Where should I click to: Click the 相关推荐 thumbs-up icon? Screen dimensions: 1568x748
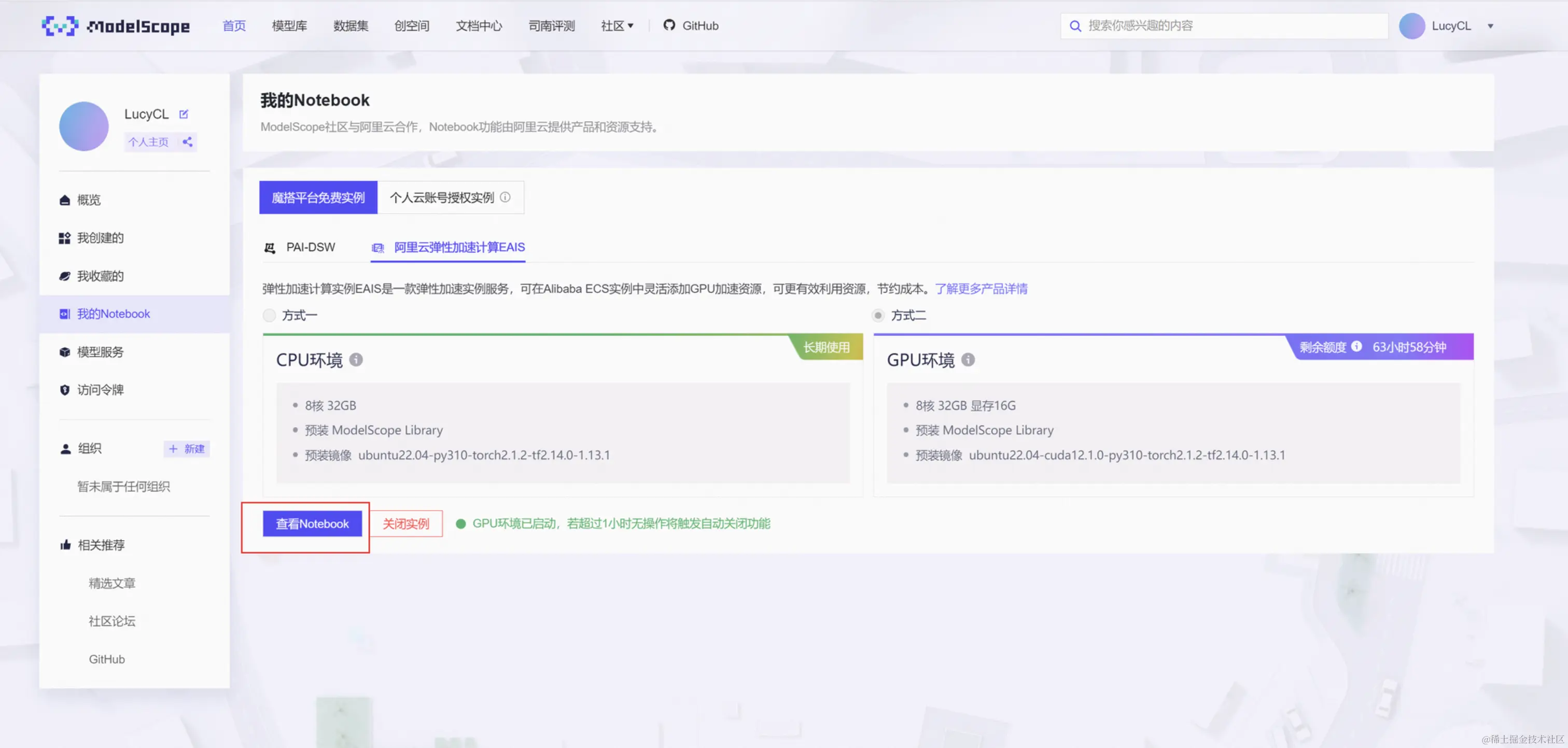[x=65, y=545]
